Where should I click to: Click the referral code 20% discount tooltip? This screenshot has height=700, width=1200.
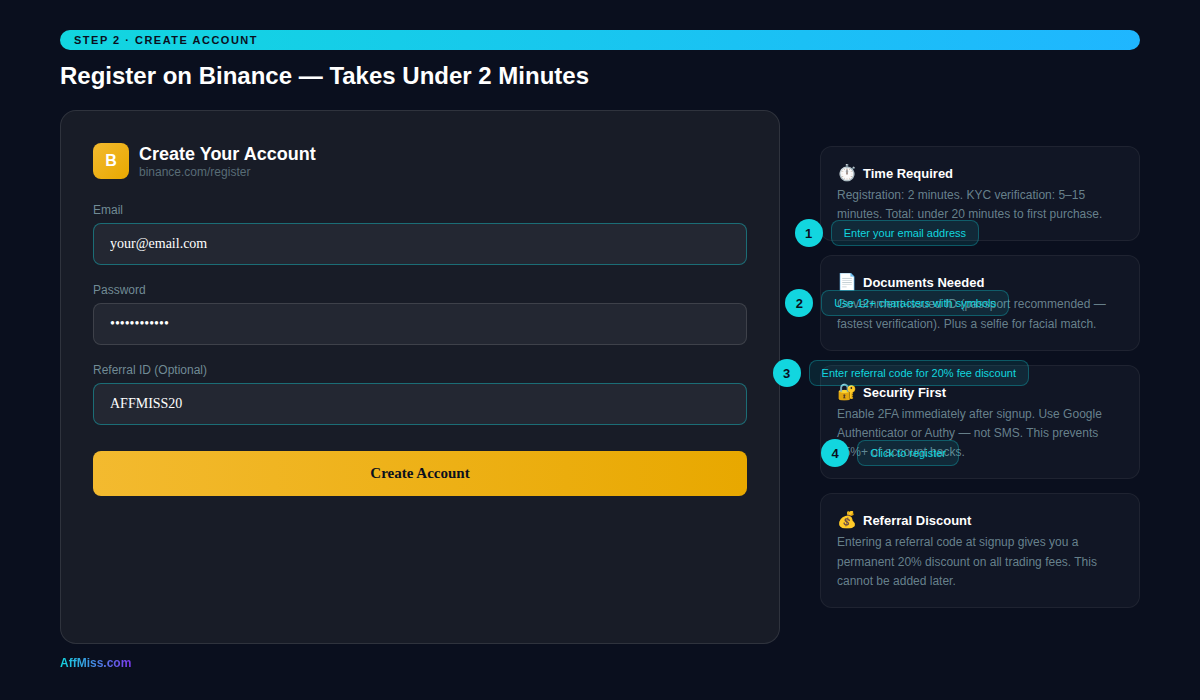[x=919, y=372]
